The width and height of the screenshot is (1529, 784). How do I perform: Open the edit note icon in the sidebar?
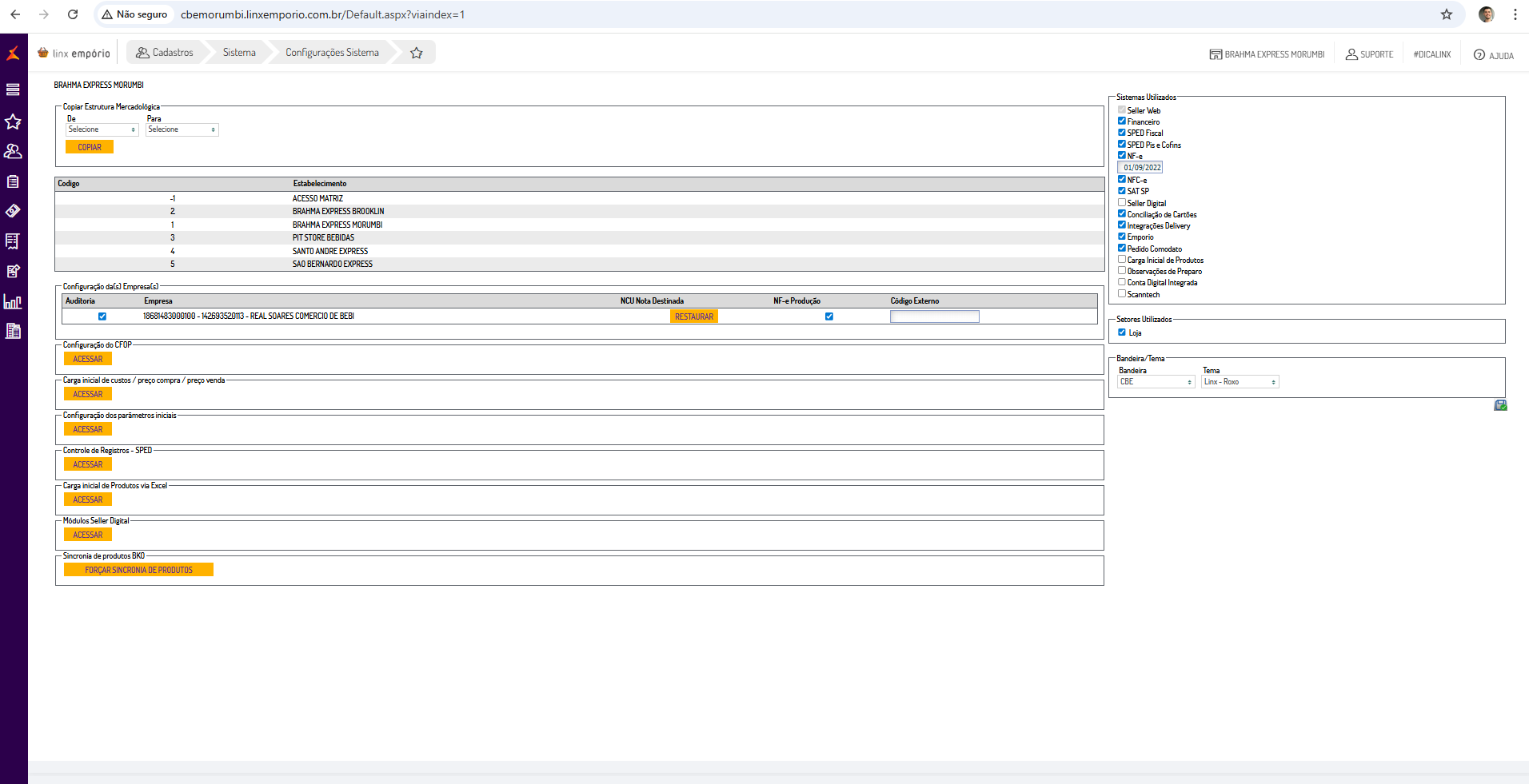(13, 271)
